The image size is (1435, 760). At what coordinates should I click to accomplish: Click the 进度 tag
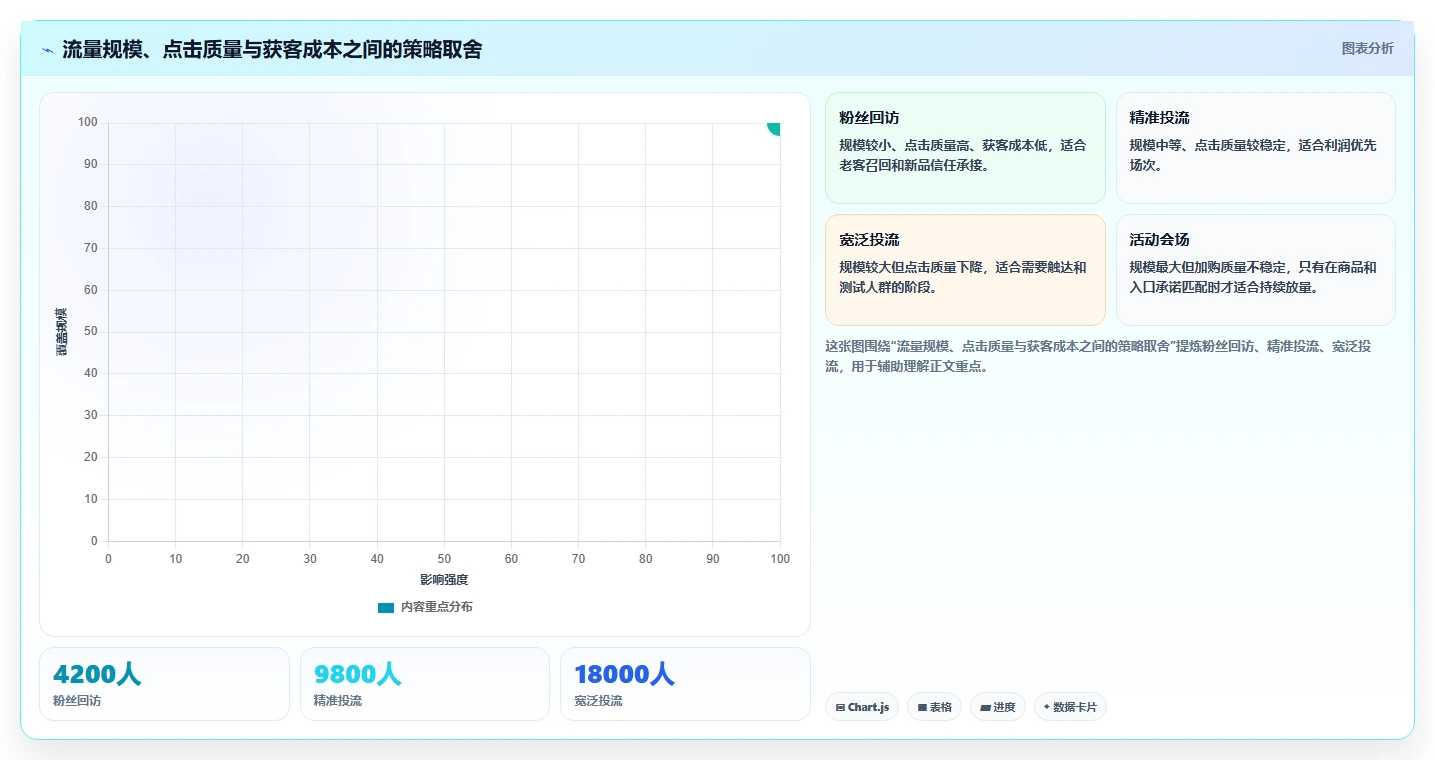tap(998, 707)
